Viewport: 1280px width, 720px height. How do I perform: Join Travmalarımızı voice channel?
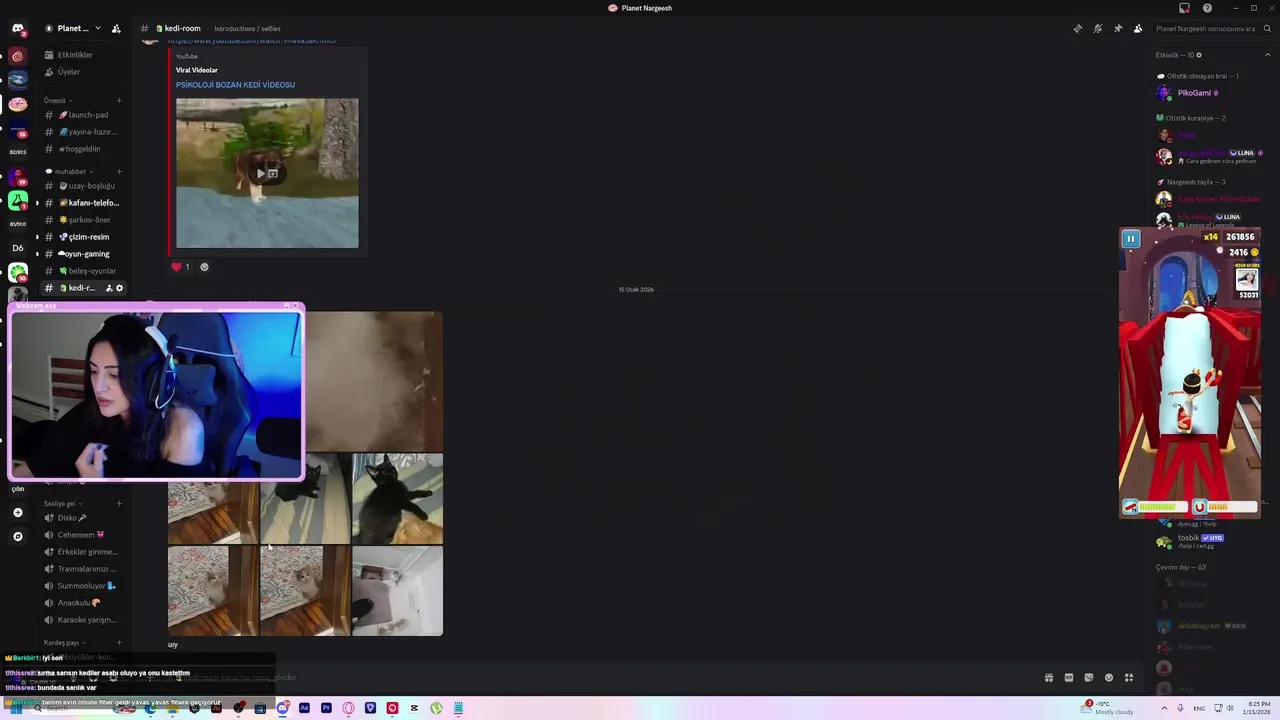pyautogui.click(x=83, y=569)
